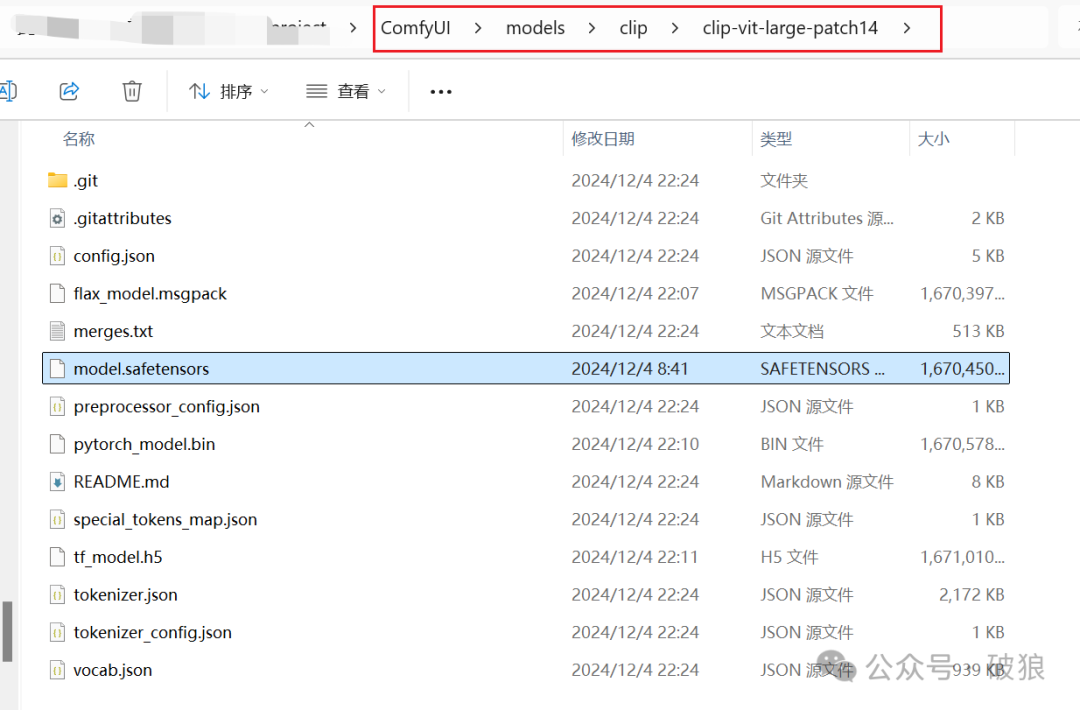1080x710 pixels.
Task: Expand chevron after clip breadcrumb
Action: tap(675, 28)
